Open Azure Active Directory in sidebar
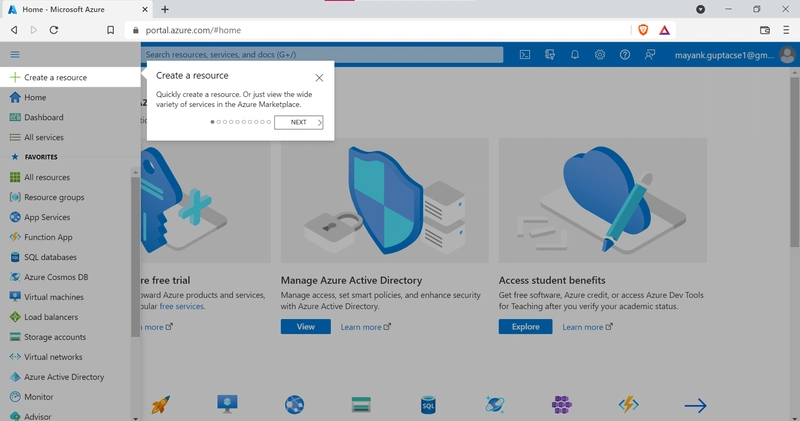The width and height of the screenshot is (800, 421). point(65,377)
